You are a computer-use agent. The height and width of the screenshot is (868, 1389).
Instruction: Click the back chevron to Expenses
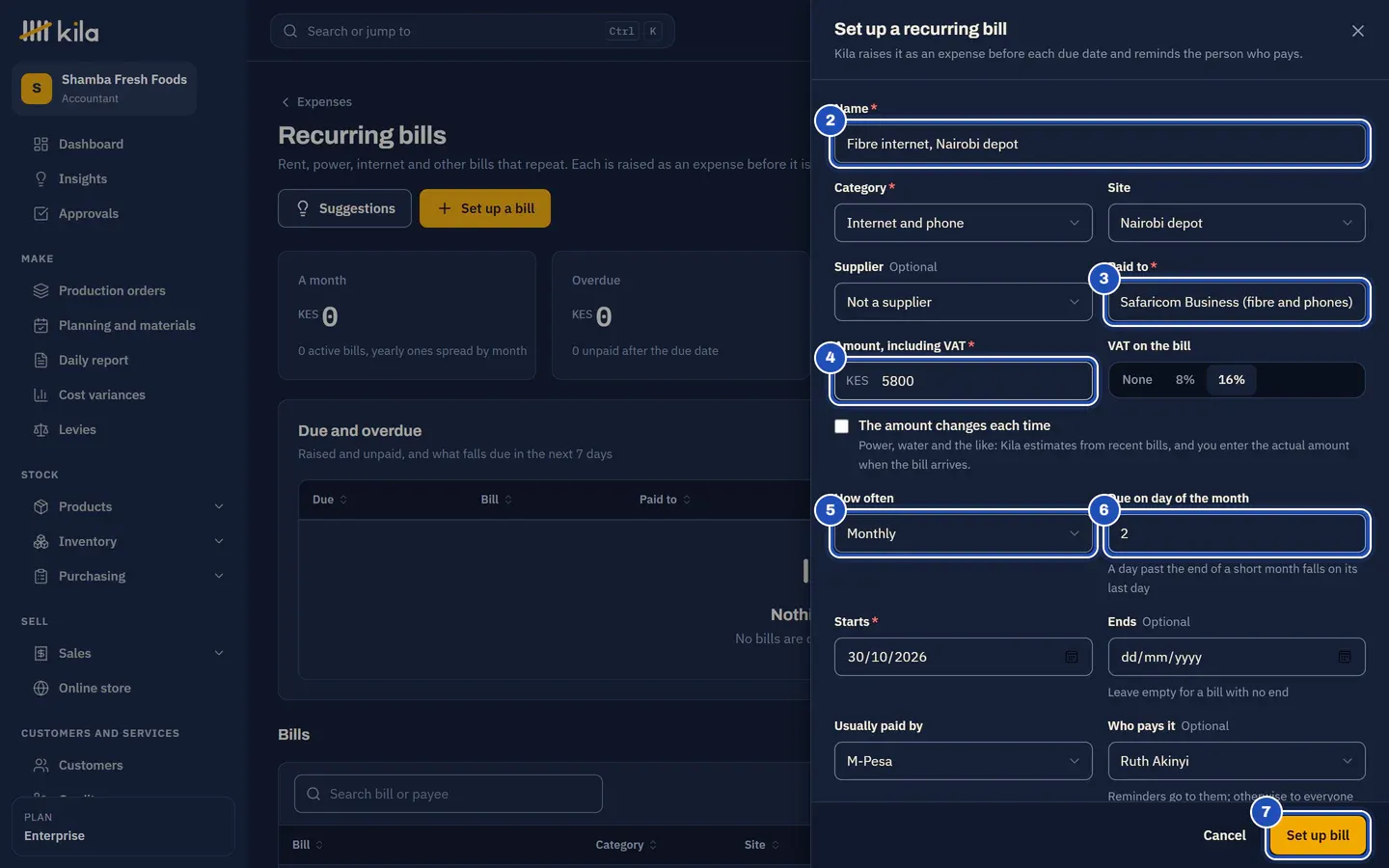pyautogui.click(x=286, y=102)
